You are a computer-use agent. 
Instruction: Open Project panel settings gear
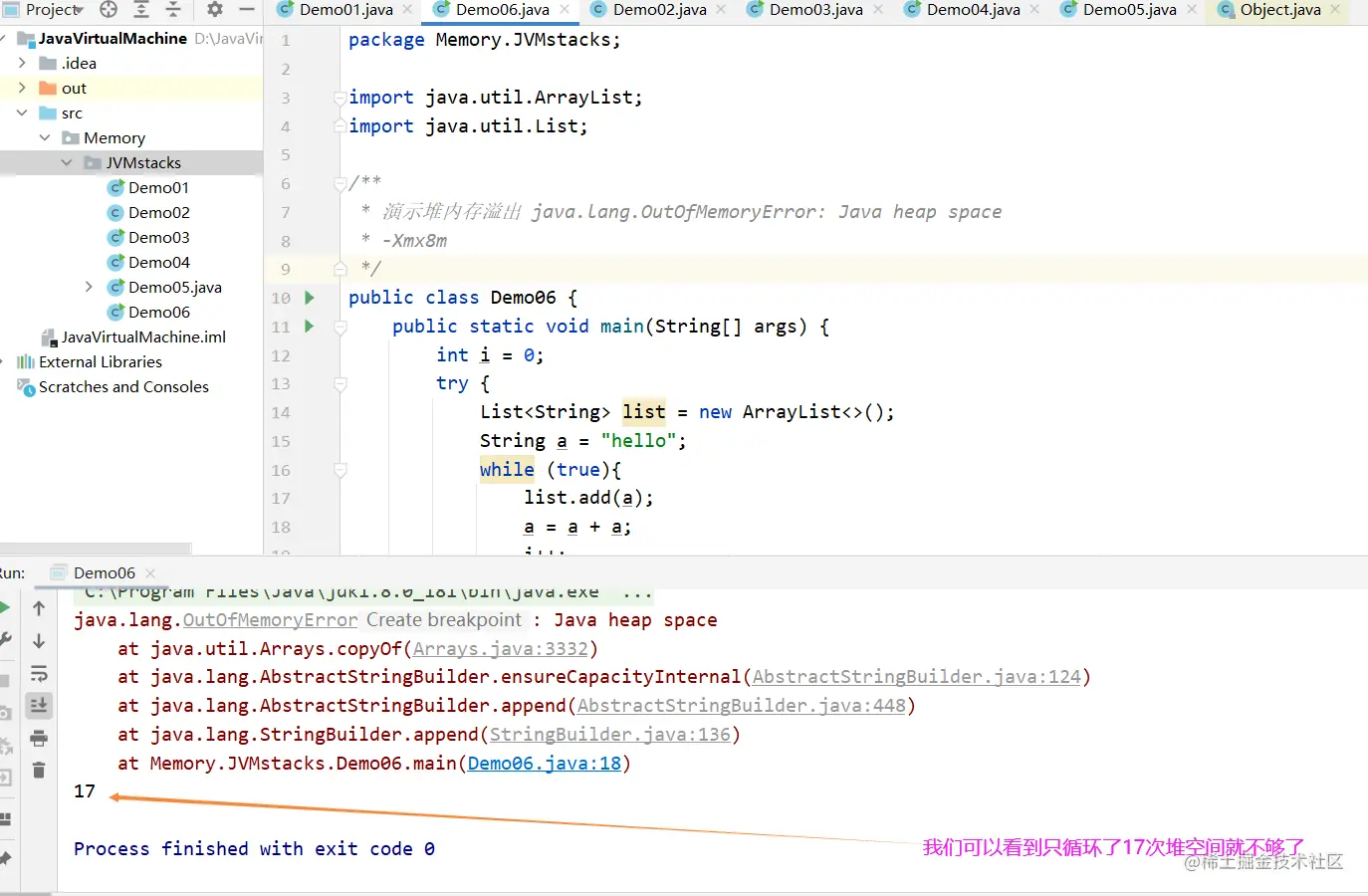[x=215, y=9]
